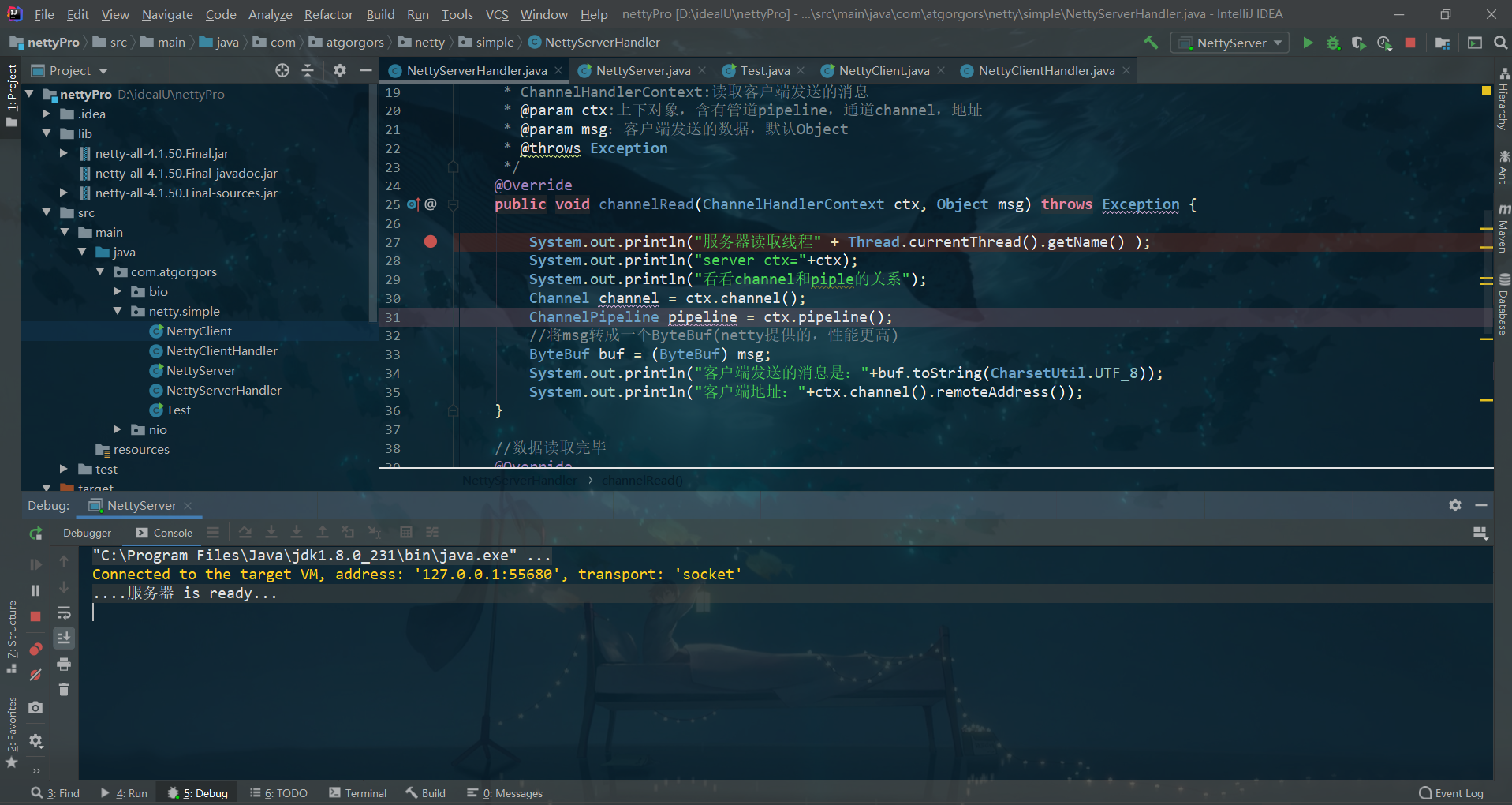This screenshot has width=1512, height=805.
Task: Open the 4: Run tool window
Action: tap(124, 793)
